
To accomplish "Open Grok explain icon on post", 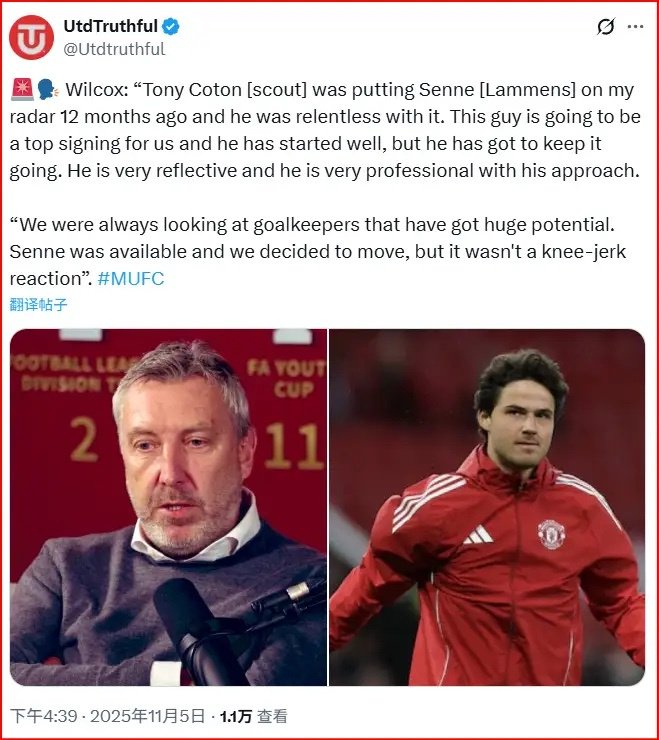I will pyautogui.click(x=605, y=27).
